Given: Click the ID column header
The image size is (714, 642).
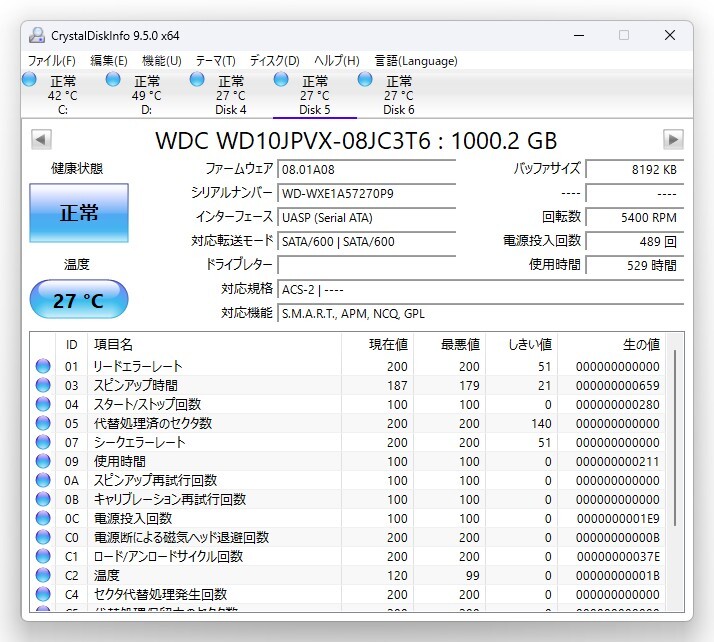Looking at the screenshot, I should tap(71, 345).
